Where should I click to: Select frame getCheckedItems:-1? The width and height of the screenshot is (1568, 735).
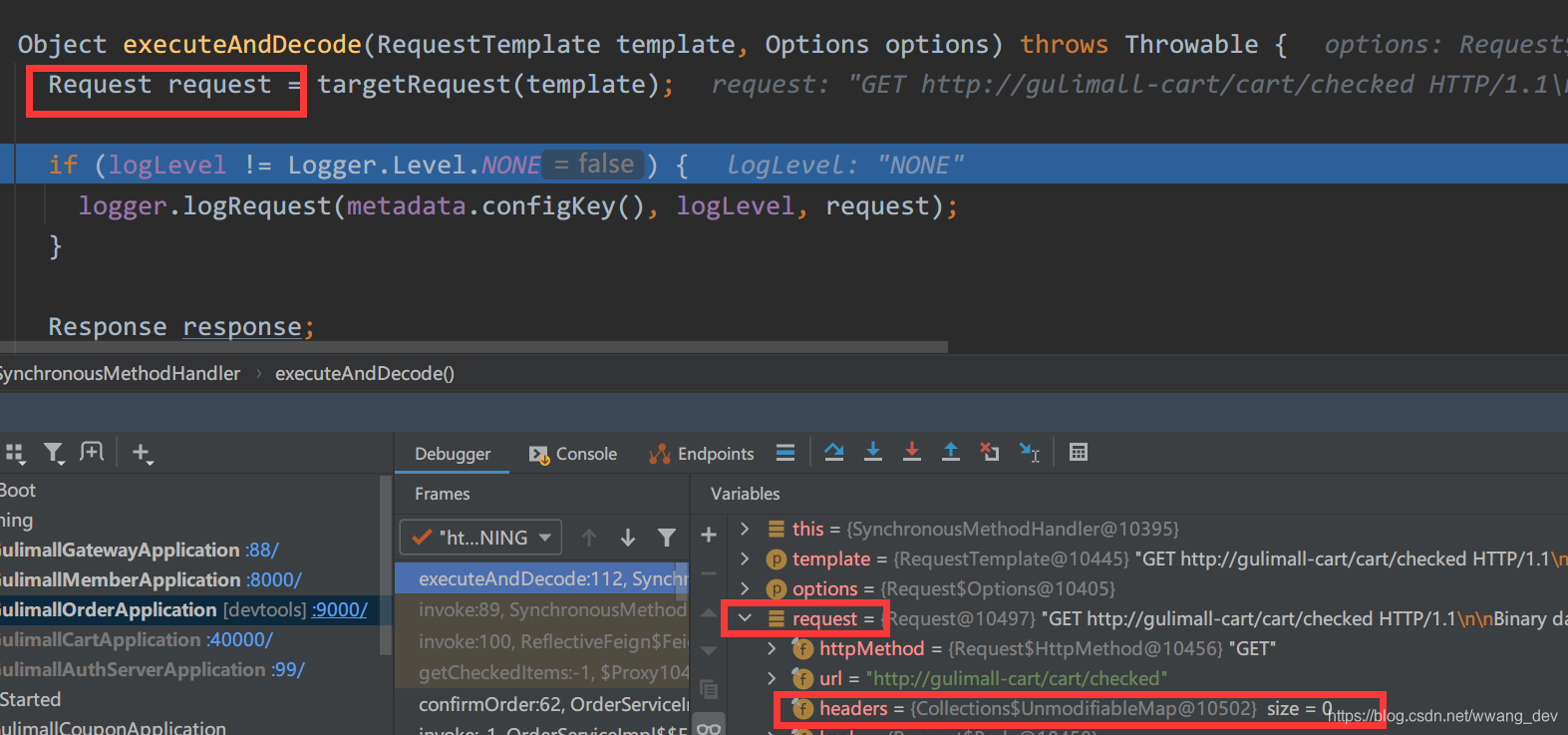coord(542,672)
